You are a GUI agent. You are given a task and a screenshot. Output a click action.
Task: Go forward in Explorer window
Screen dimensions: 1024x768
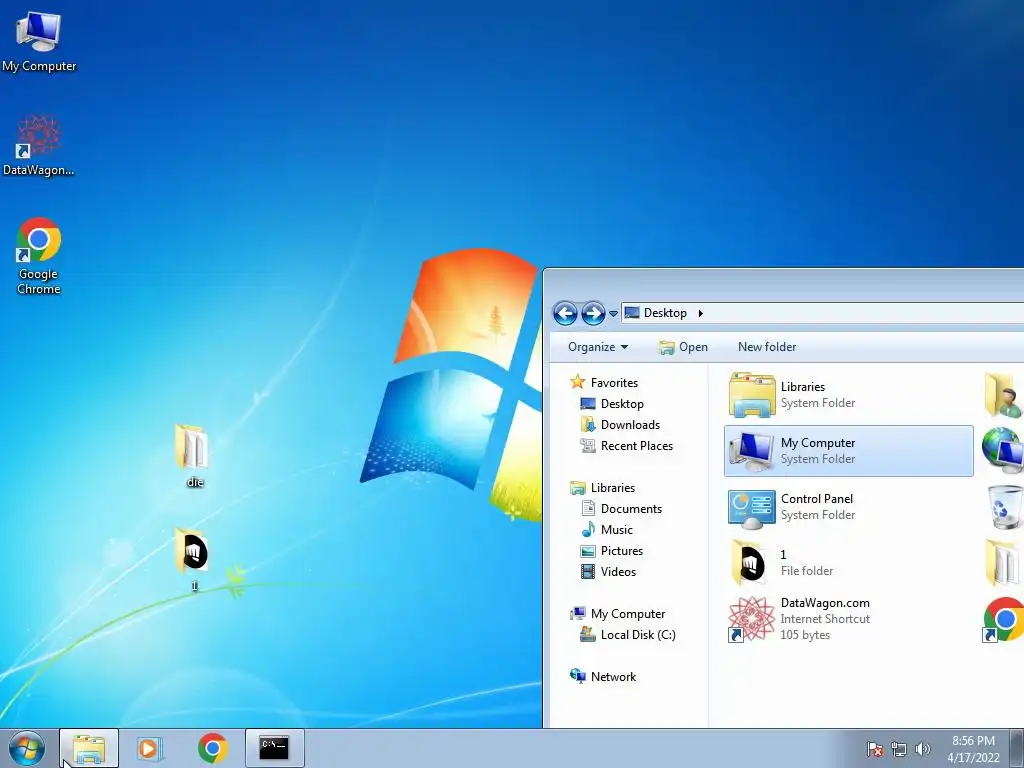(x=593, y=313)
